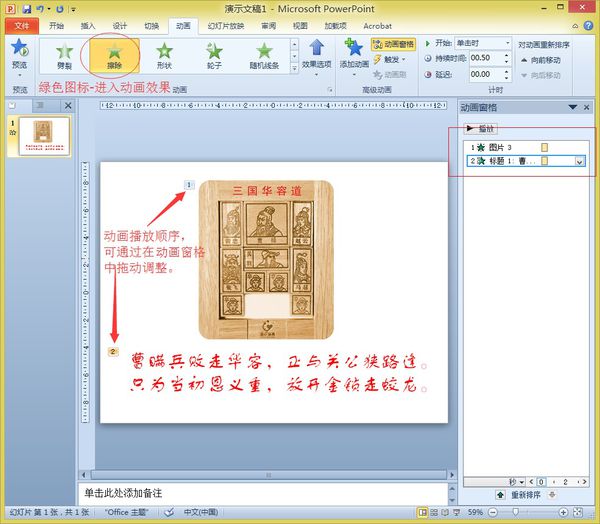Click the 图片 3 timeline duration bar
The image size is (600, 524).
545,147
